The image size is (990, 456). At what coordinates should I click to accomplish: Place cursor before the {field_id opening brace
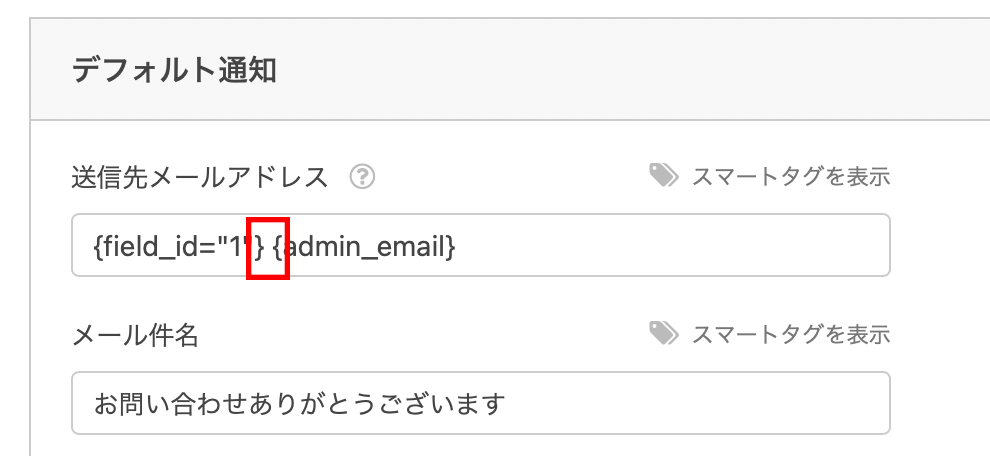click(93, 245)
